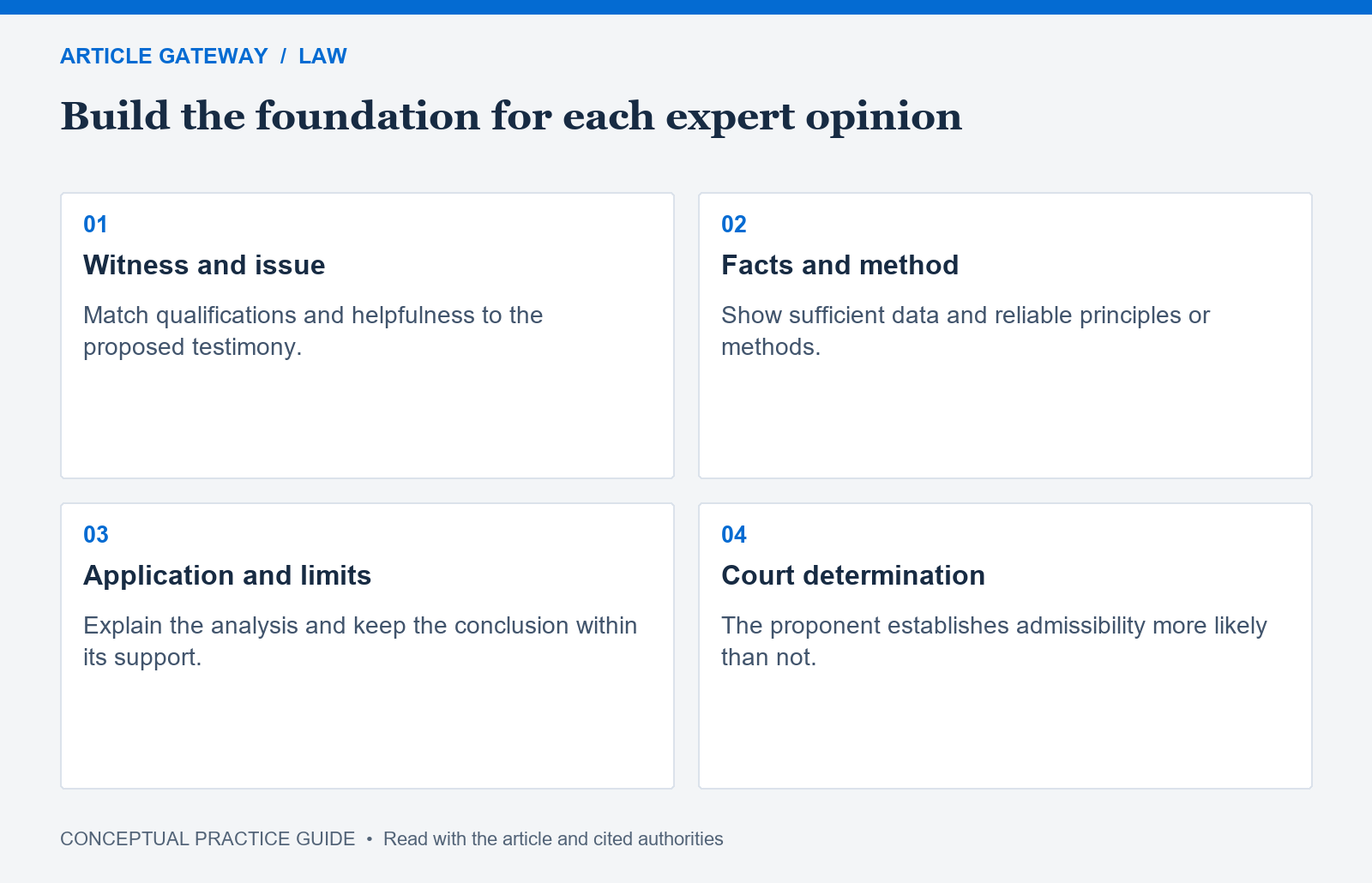Open the ARTICLE GATEWAY breadcrumb link
Image resolution: width=1372 pixels, height=883 pixels.
coord(164,57)
